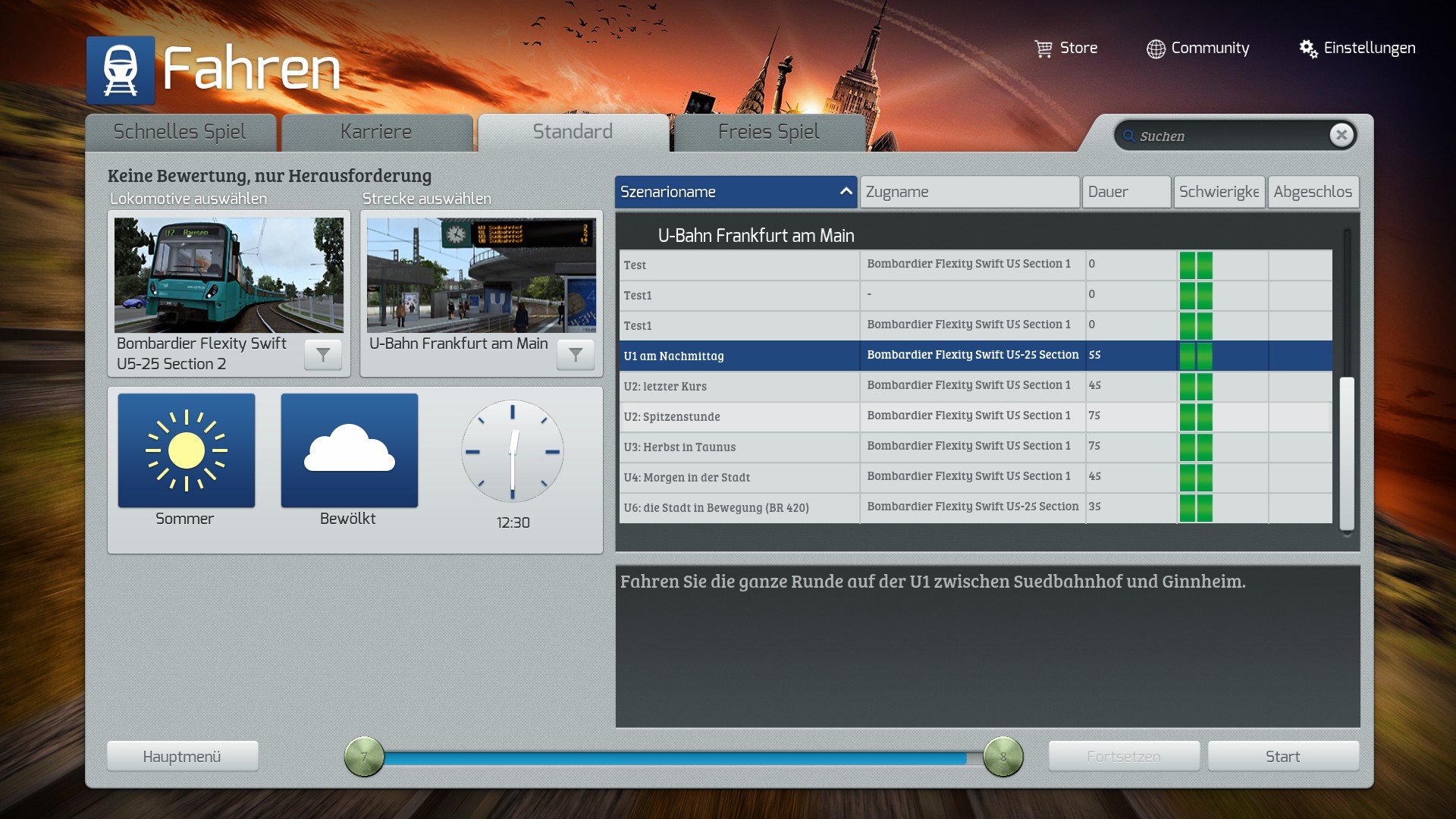Select the Sommer season sun icon
Screen dimensions: 1456x819
187,450
